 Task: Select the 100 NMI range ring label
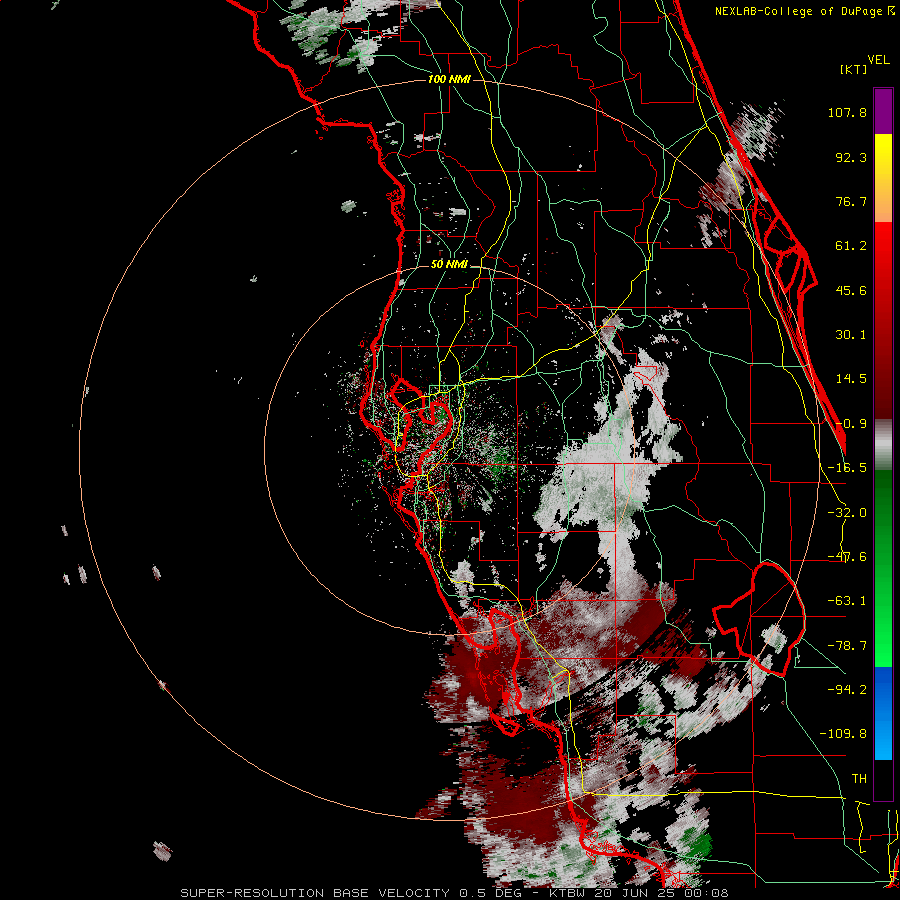449,79
